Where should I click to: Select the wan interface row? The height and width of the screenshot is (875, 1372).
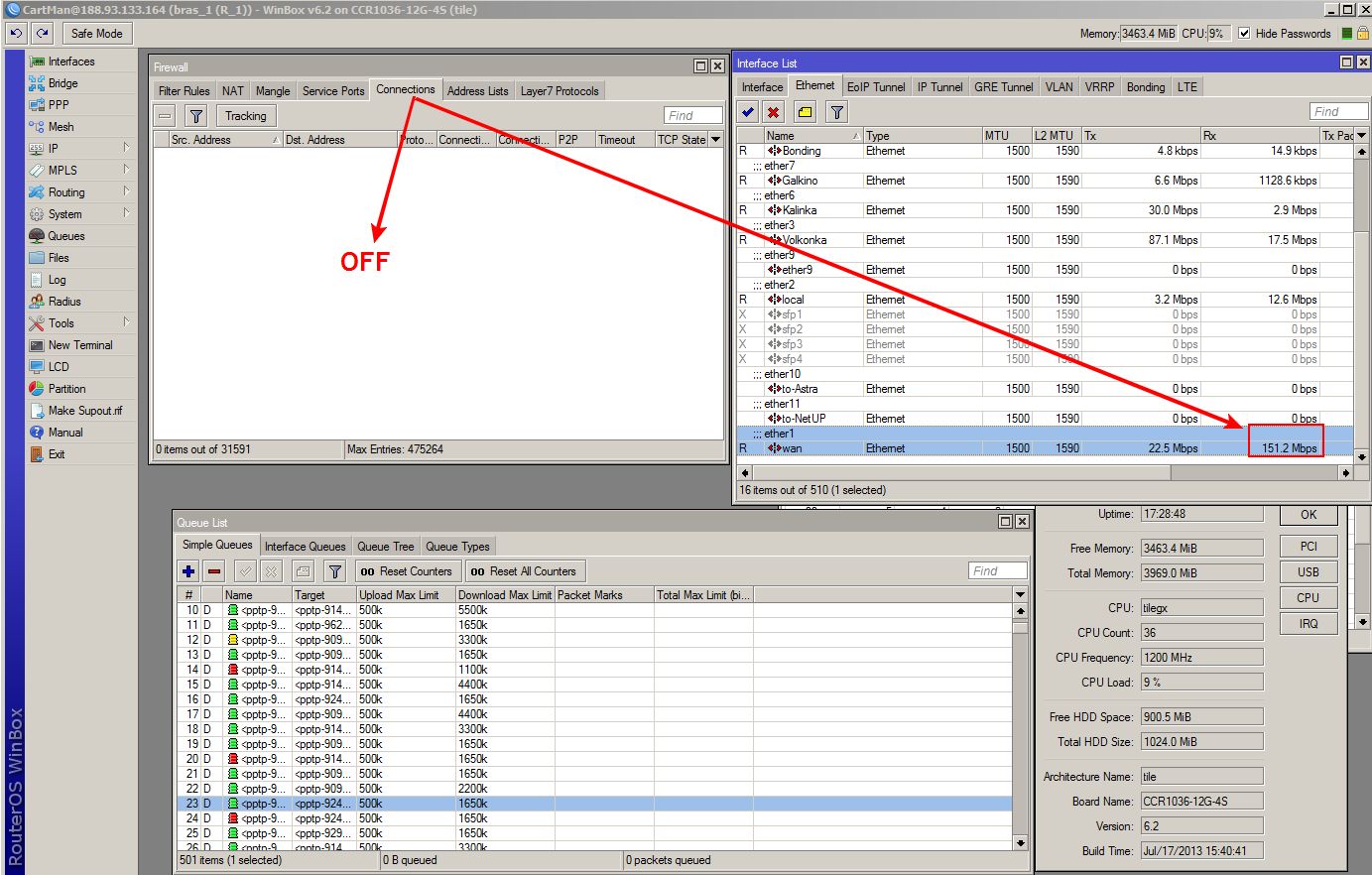tap(1045, 448)
